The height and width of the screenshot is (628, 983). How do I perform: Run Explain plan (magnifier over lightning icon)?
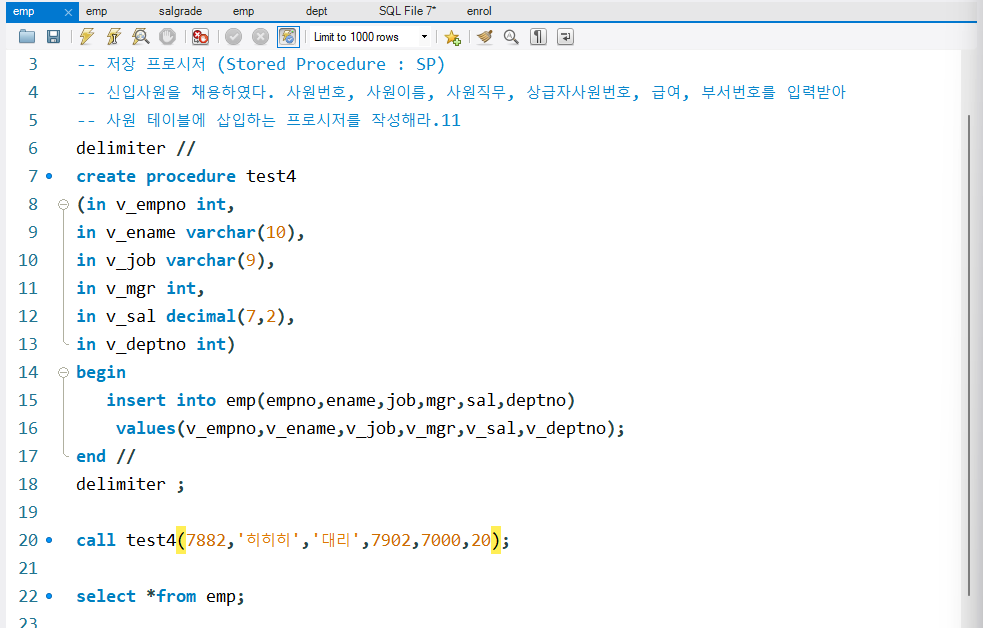[140, 37]
